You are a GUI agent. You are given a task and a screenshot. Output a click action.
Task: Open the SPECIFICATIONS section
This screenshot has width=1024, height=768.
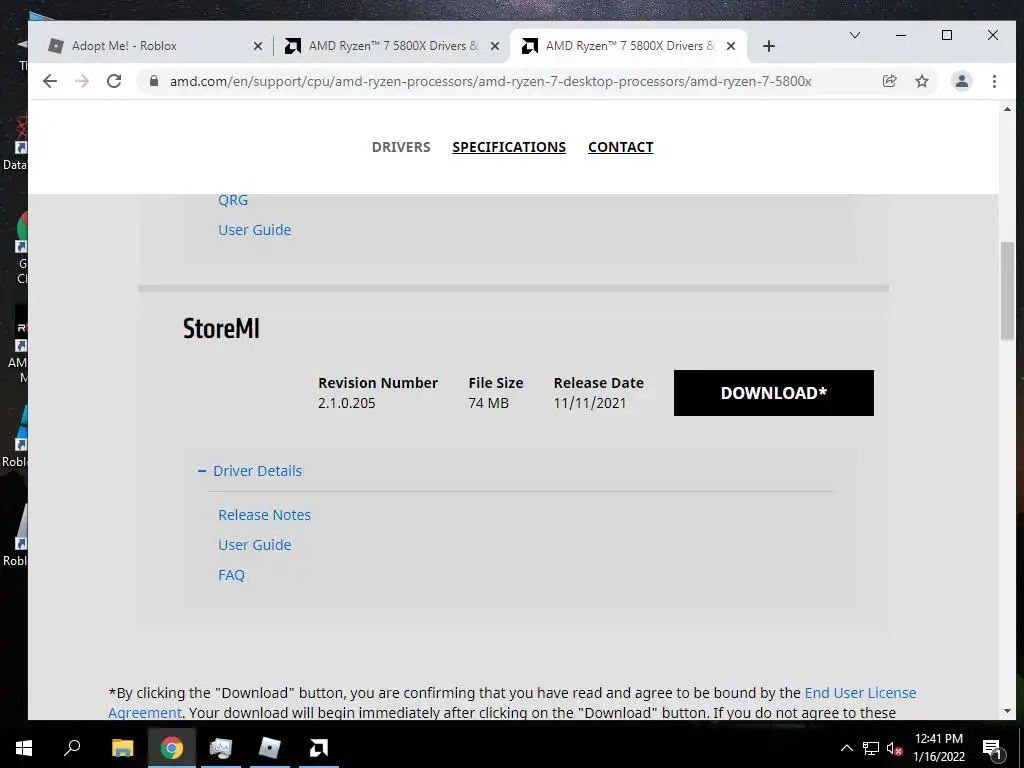coord(509,147)
